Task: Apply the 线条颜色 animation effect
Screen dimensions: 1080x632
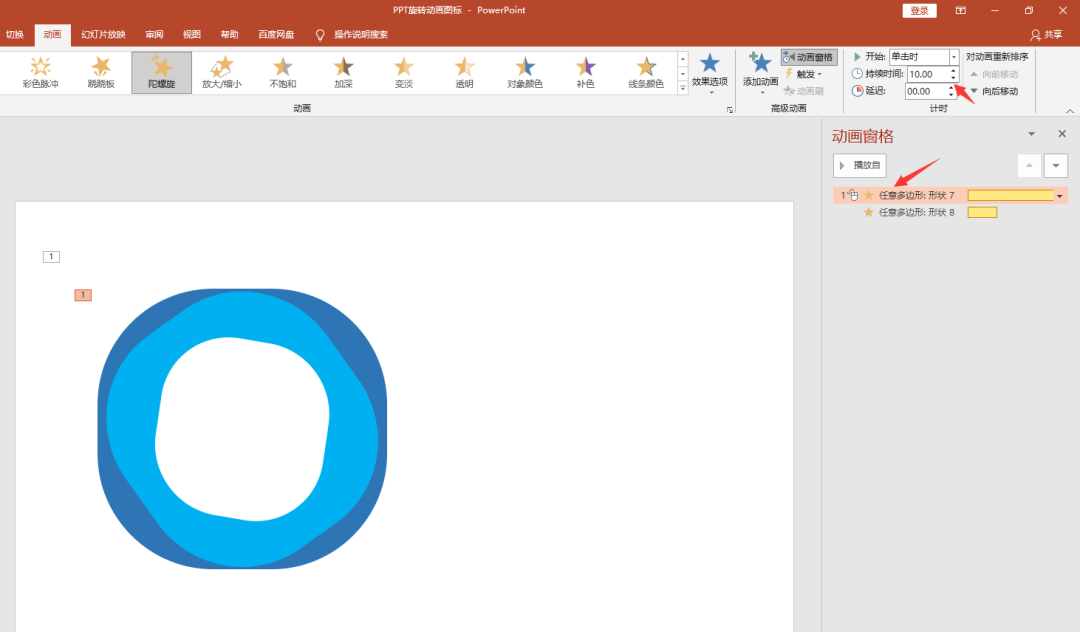Action: [x=646, y=72]
